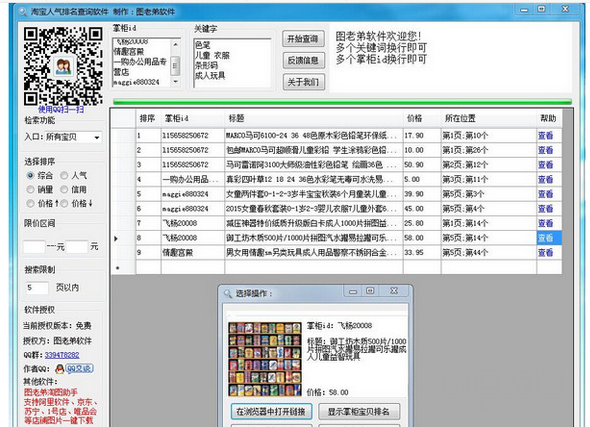Select the 销量 sort radio button
The height and width of the screenshot is (427, 590).
pyautogui.click(x=30, y=190)
